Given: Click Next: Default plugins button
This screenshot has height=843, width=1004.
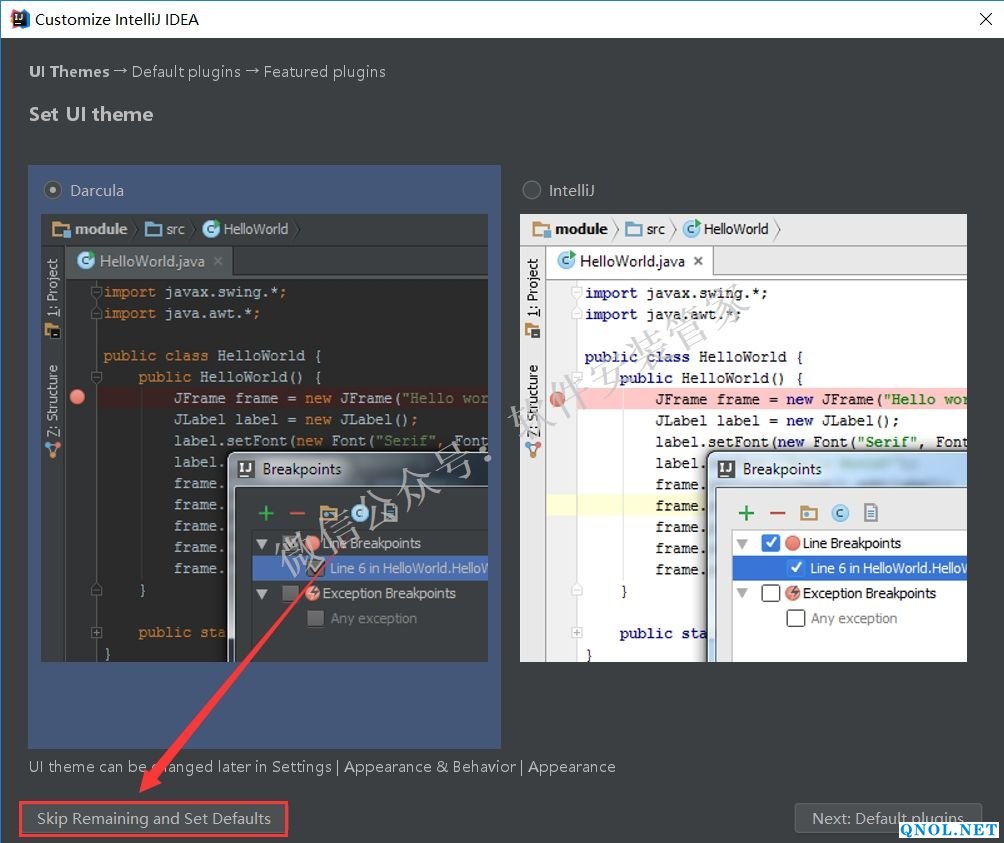Looking at the screenshot, I should (x=887, y=818).
